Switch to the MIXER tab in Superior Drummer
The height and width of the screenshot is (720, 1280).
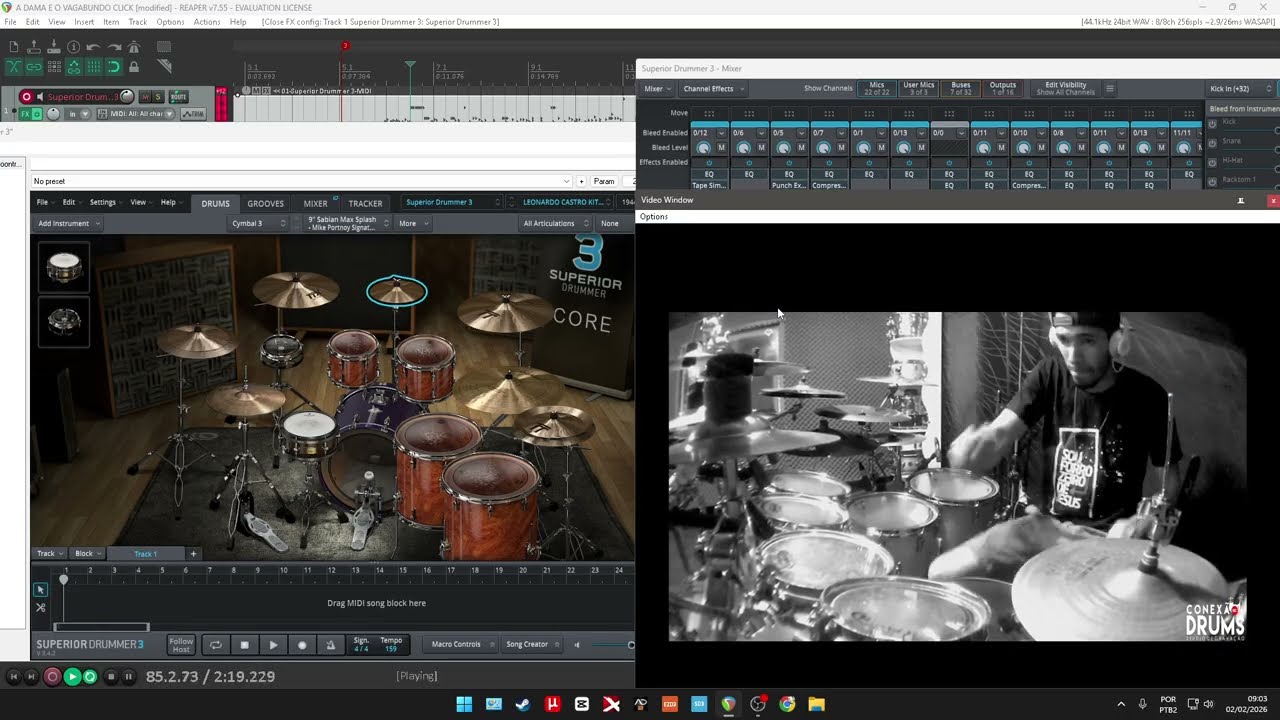point(316,203)
